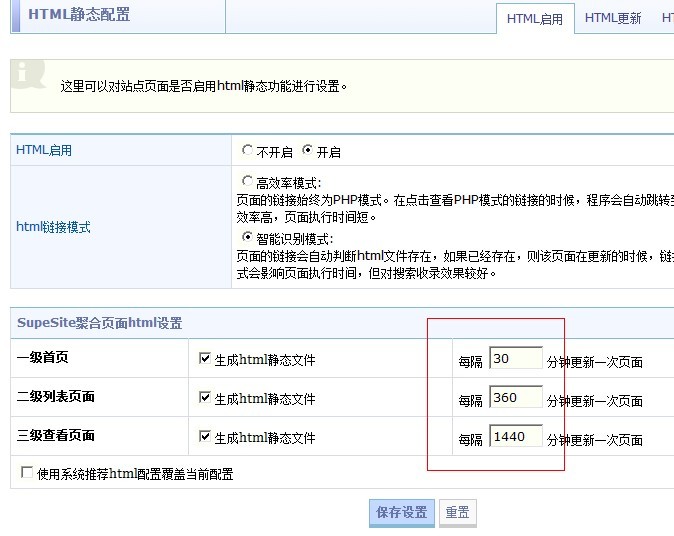Screen dimensions: 674x536
Task: Click 分钟更新一次页面 text in 三级查看页面 row
Action: [595, 440]
